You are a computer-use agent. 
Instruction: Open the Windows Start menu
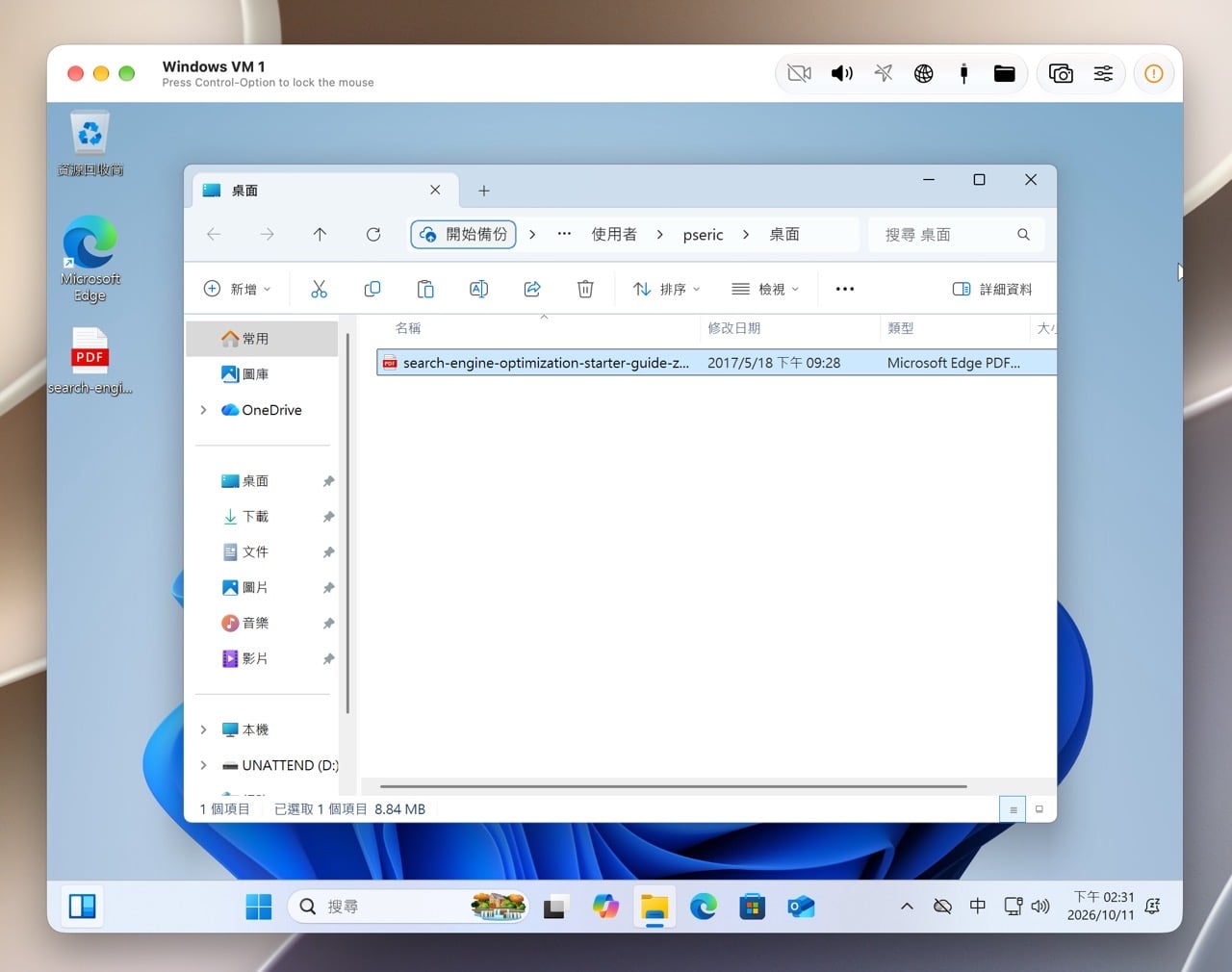pyautogui.click(x=259, y=907)
